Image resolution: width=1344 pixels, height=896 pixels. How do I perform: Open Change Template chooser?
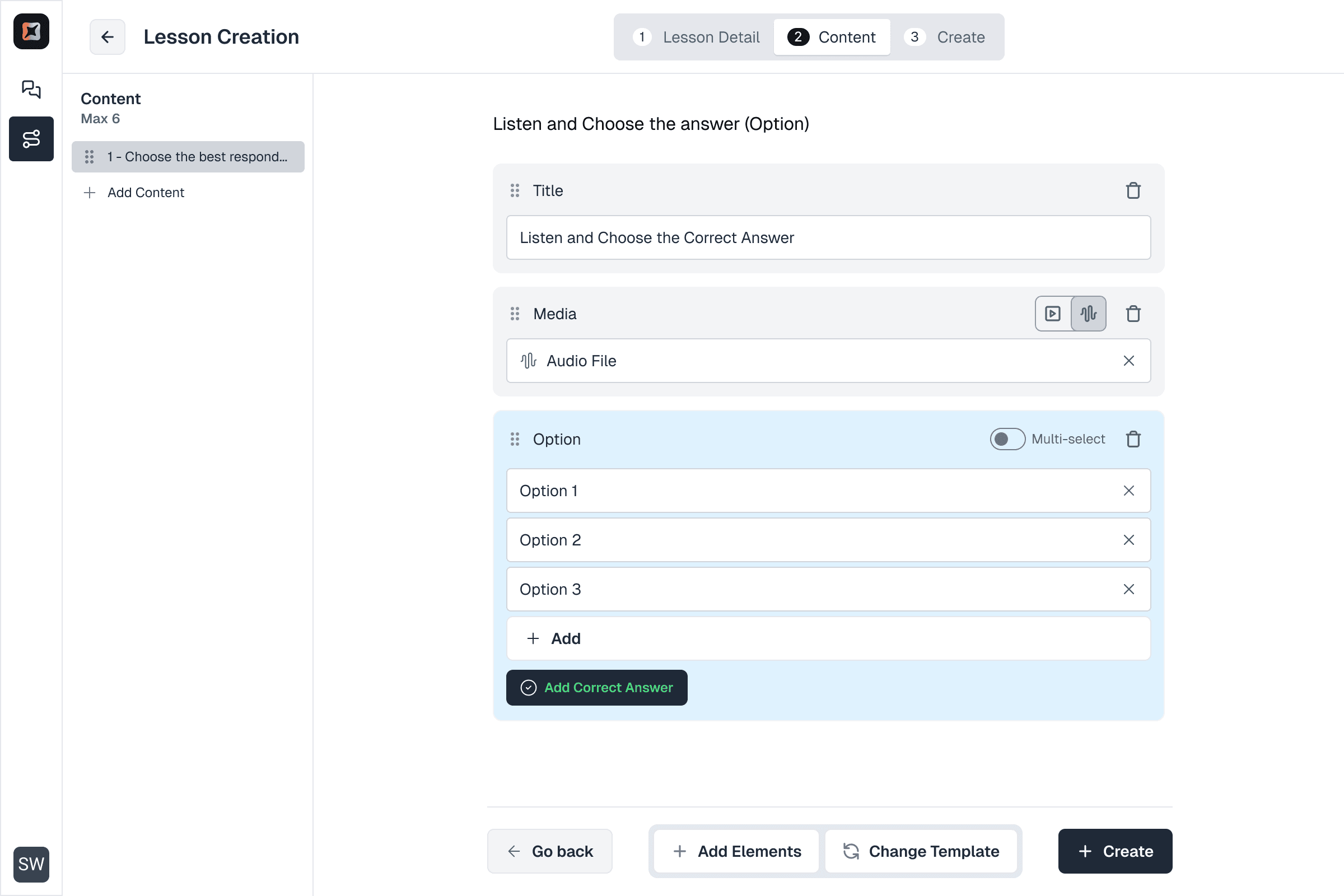point(921,851)
